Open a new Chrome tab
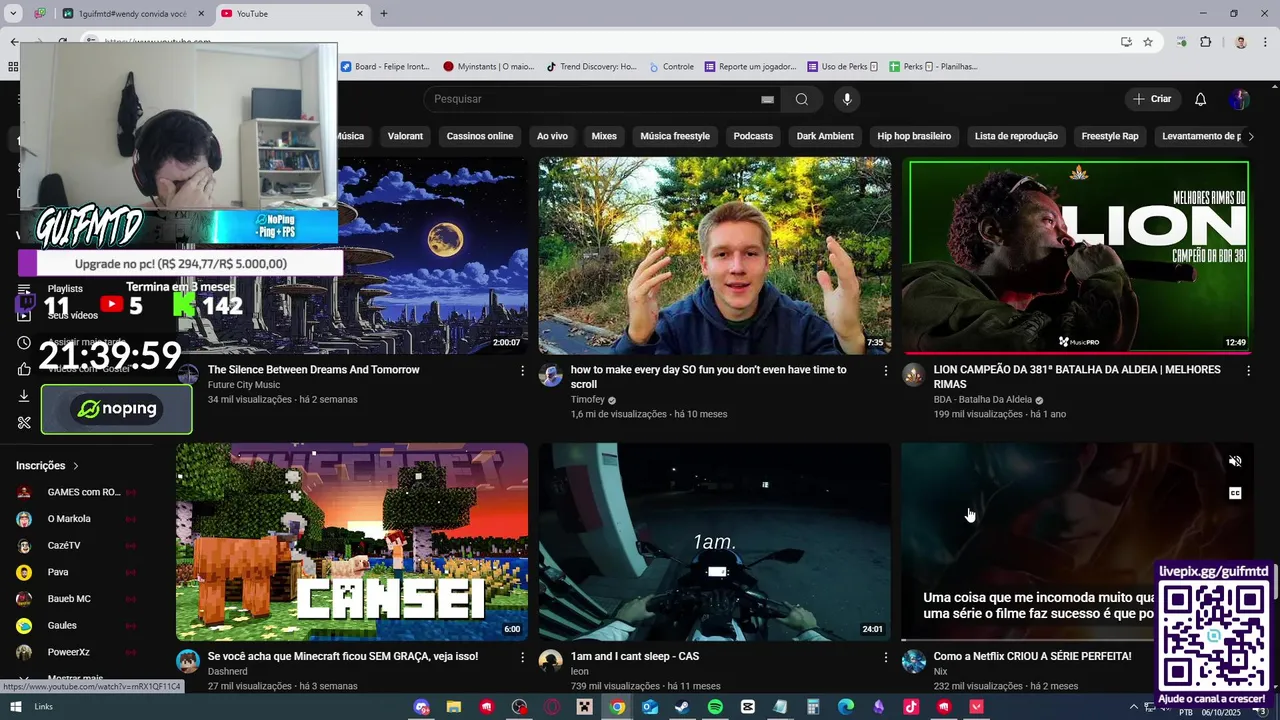 point(383,14)
